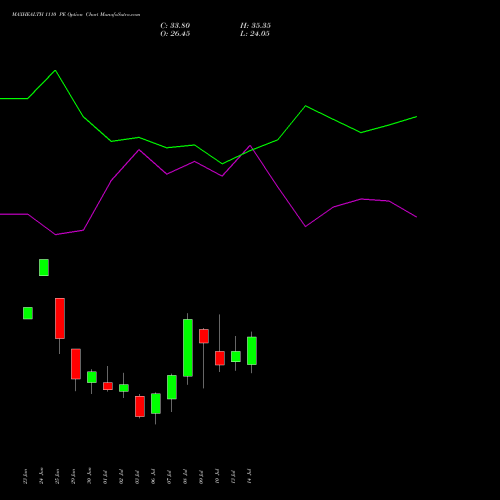The height and width of the screenshot is (500, 500).
Task: Select the 23 Jun date label
Action: tap(25, 476)
